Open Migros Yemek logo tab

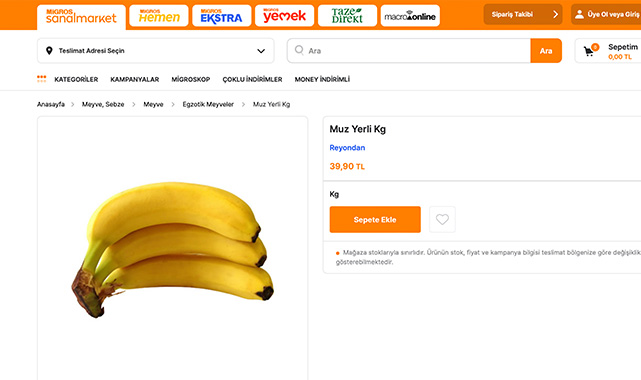click(x=285, y=16)
